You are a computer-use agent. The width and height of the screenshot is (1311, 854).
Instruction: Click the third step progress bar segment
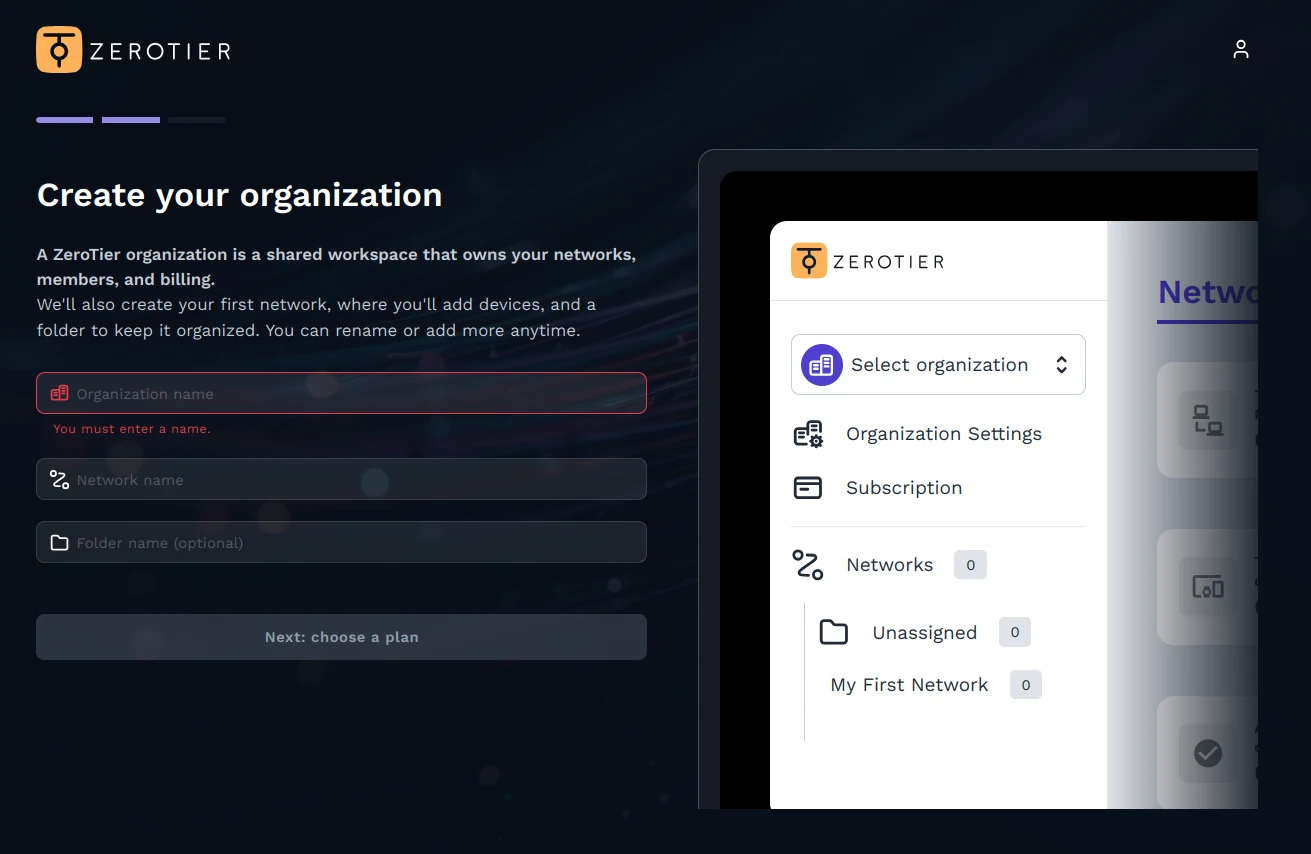tap(197, 120)
